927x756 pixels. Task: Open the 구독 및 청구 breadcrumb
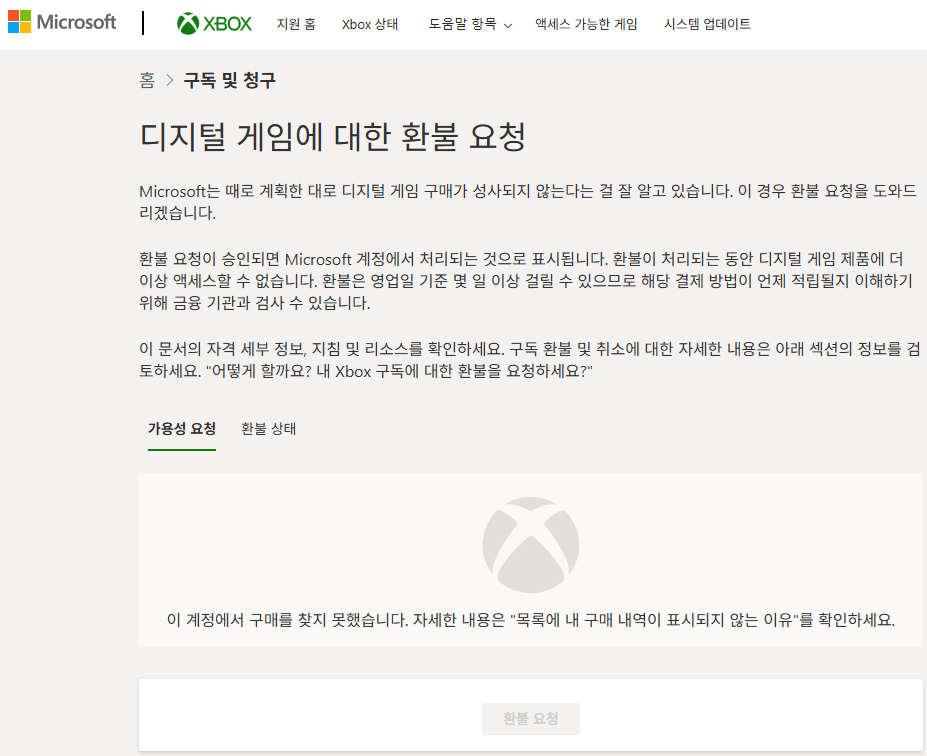tap(229, 80)
